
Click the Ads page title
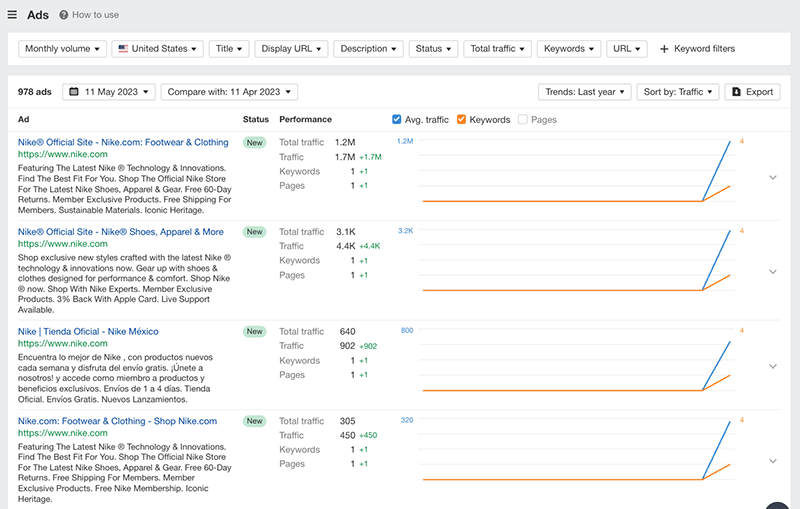pyautogui.click(x=38, y=15)
